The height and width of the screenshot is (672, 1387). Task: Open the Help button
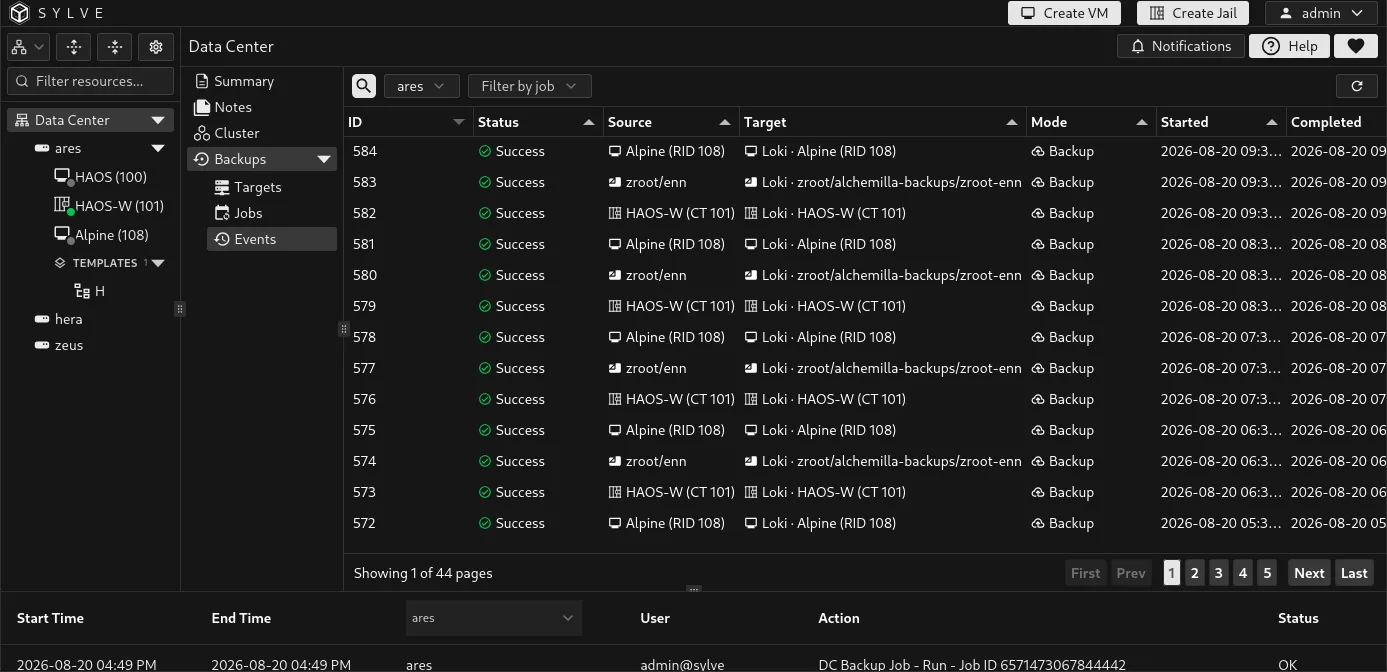coord(1289,46)
